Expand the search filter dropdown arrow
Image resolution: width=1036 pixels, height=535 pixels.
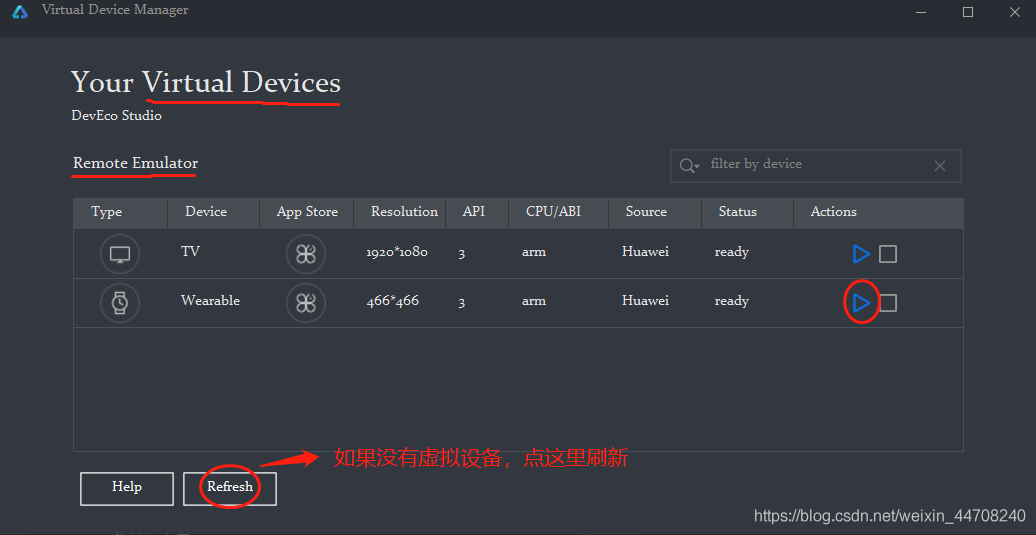690,166
